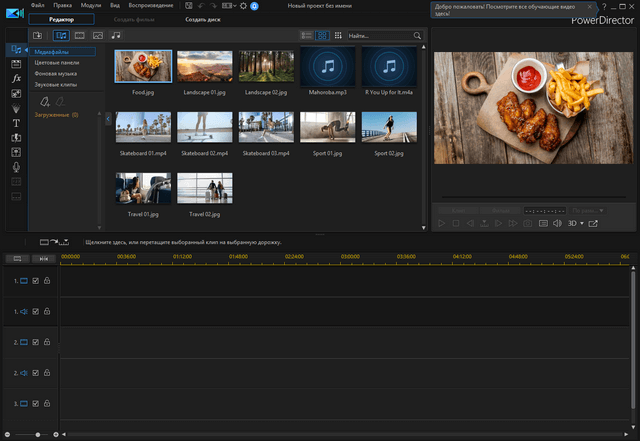Open the Title room (T icon)

click(x=17, y=122)
